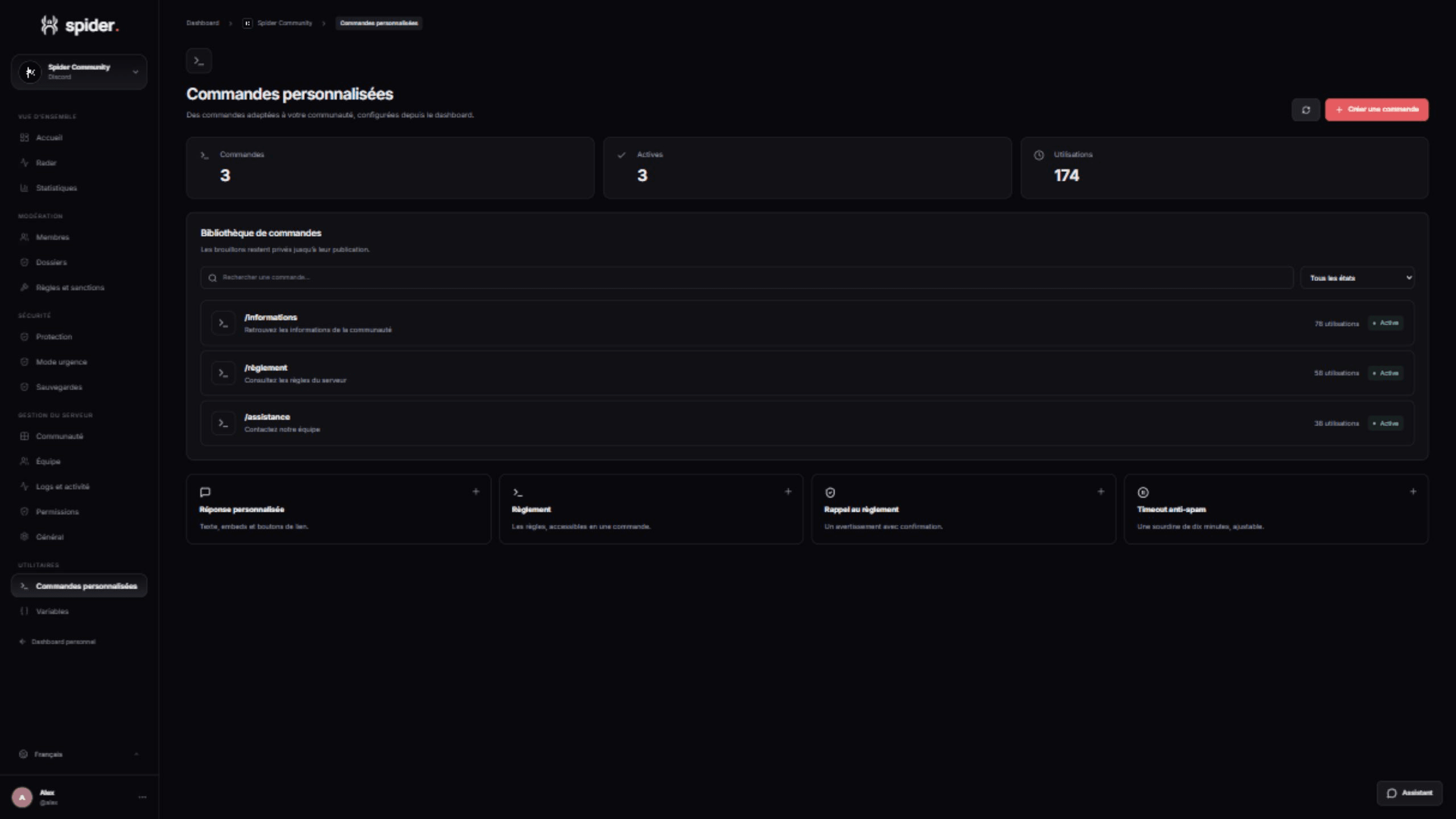Focus the Rechercher une commande field
The image size is (1456, 819).
pyautogui.click(x=747, y=278)
